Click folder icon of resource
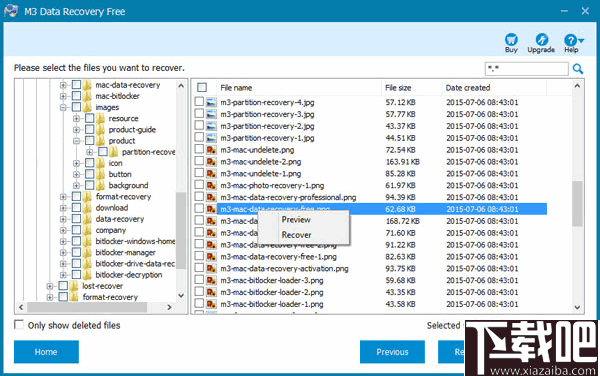 (101, 118)
